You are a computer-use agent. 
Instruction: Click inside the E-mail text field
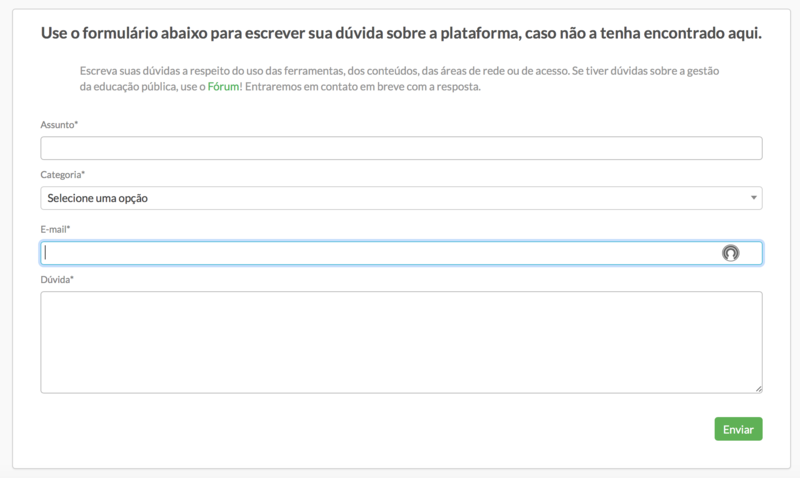pos(380,253)
